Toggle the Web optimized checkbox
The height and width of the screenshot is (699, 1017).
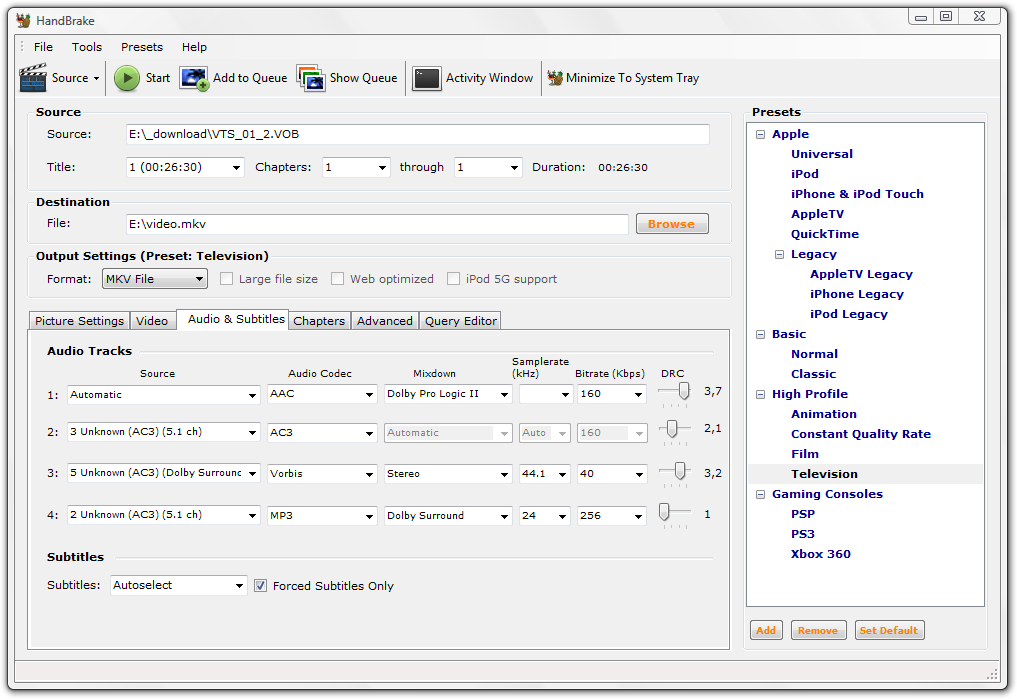coord(337,279)
